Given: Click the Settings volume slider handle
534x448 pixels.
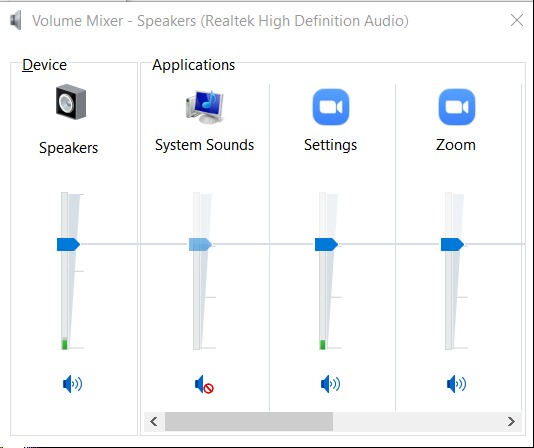Looking at the screenshot, I should point(326,244).
